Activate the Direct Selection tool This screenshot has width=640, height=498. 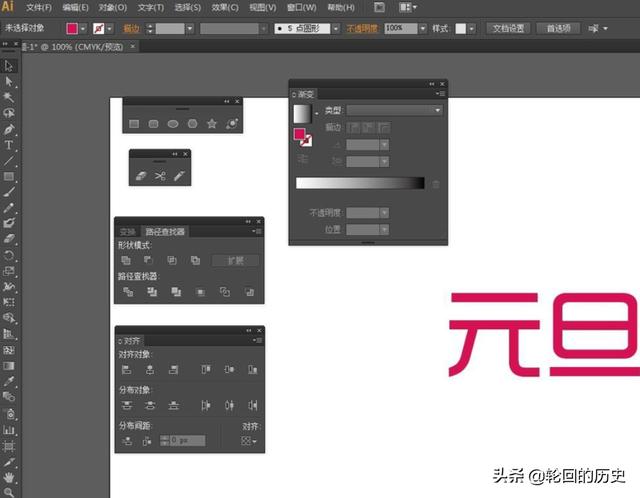9,81
